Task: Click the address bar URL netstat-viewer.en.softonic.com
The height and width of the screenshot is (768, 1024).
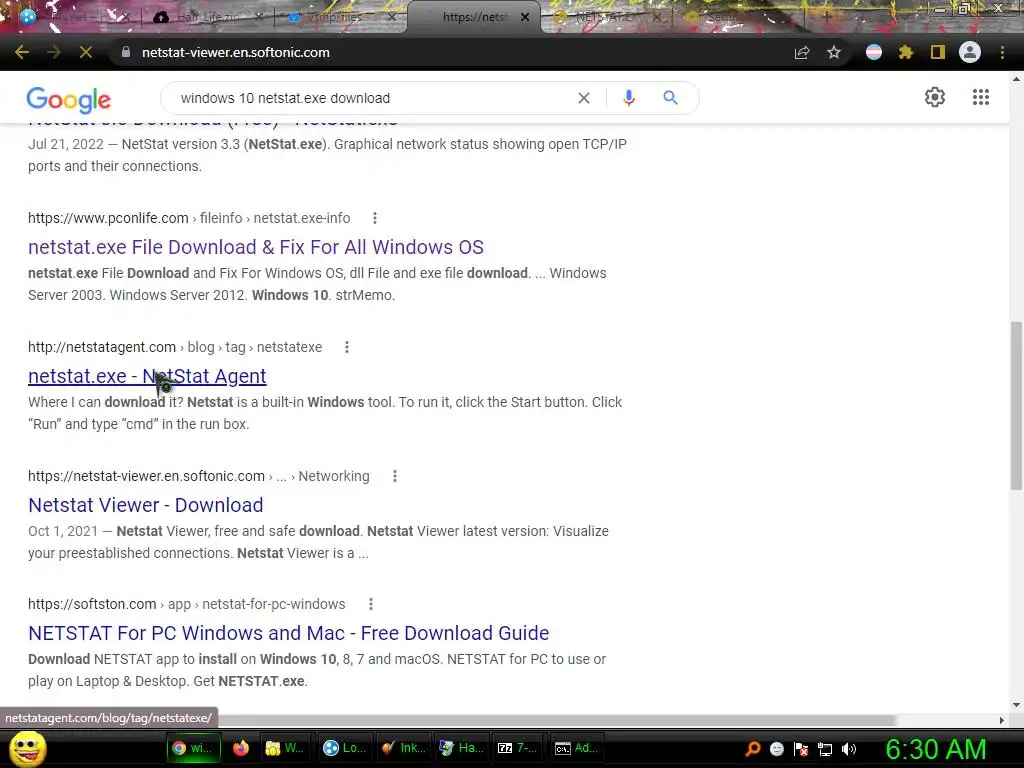Action: tap(236, 52)
